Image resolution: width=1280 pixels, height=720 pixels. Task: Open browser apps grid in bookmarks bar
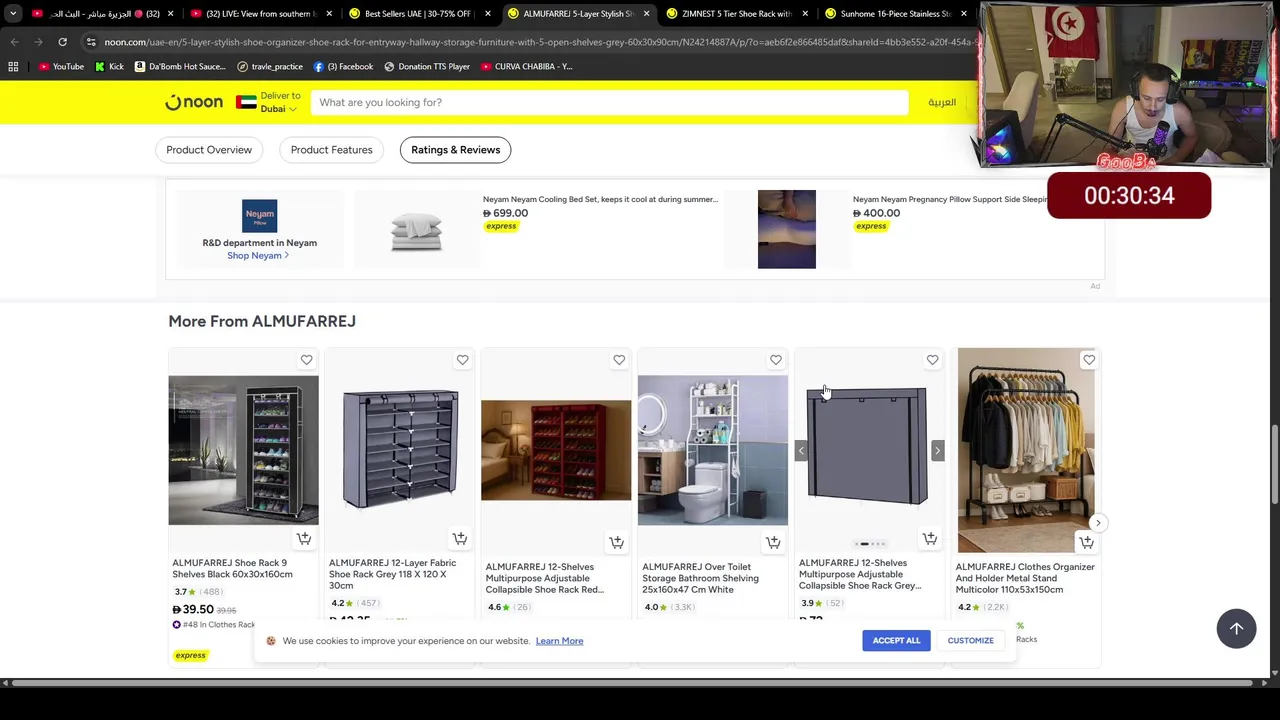tap(13, 66)
